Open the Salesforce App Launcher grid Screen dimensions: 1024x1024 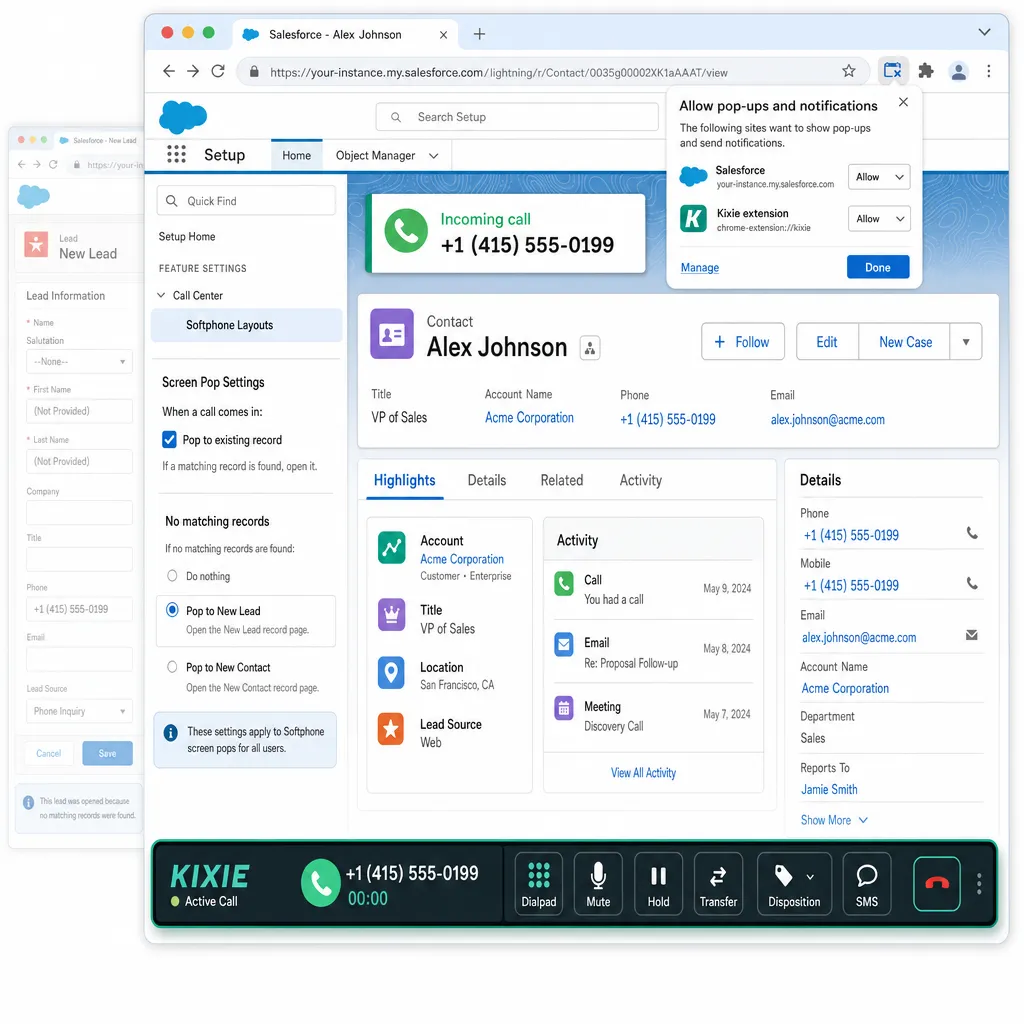176,154
